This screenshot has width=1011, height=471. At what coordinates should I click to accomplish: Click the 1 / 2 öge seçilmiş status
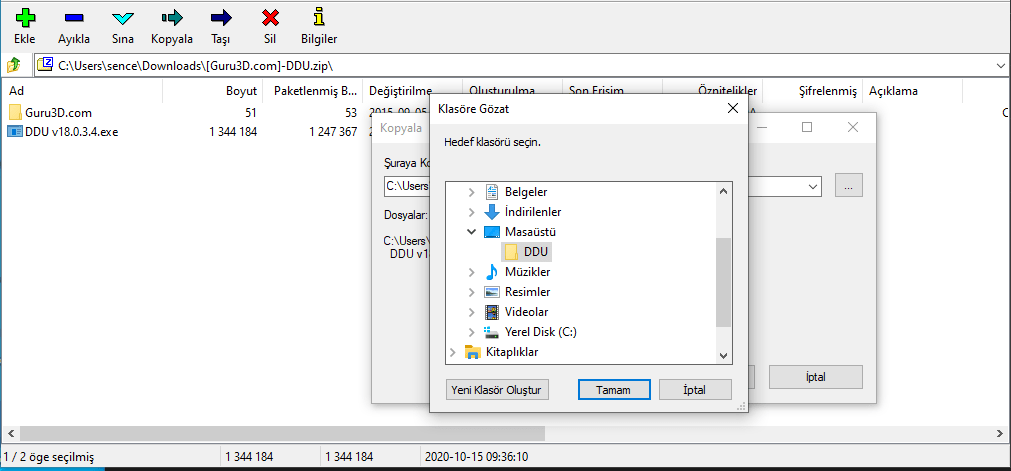coord(49,457)
